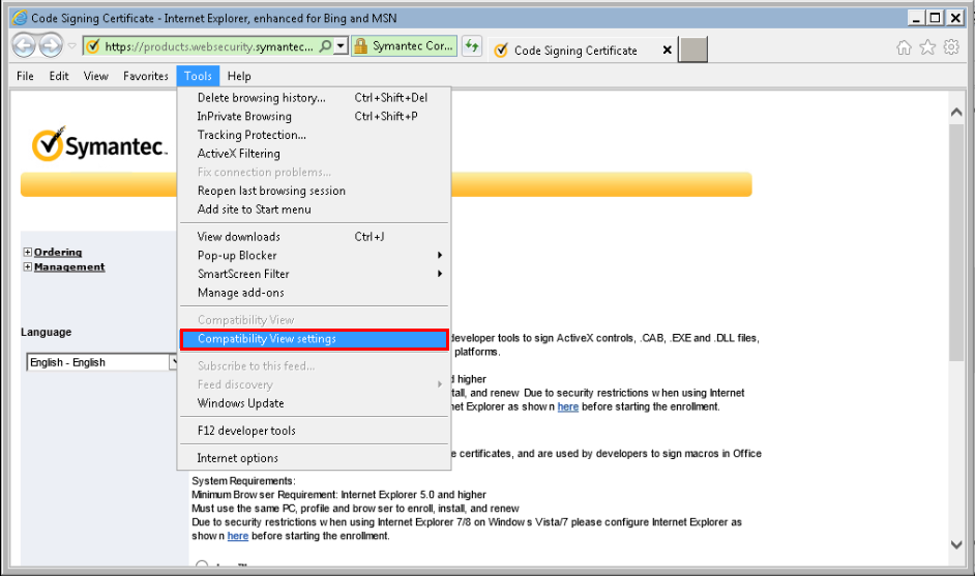The height and width of the screenshot is (576, 975).
Task: Open the Favorites menu
Action: point(146,76)
